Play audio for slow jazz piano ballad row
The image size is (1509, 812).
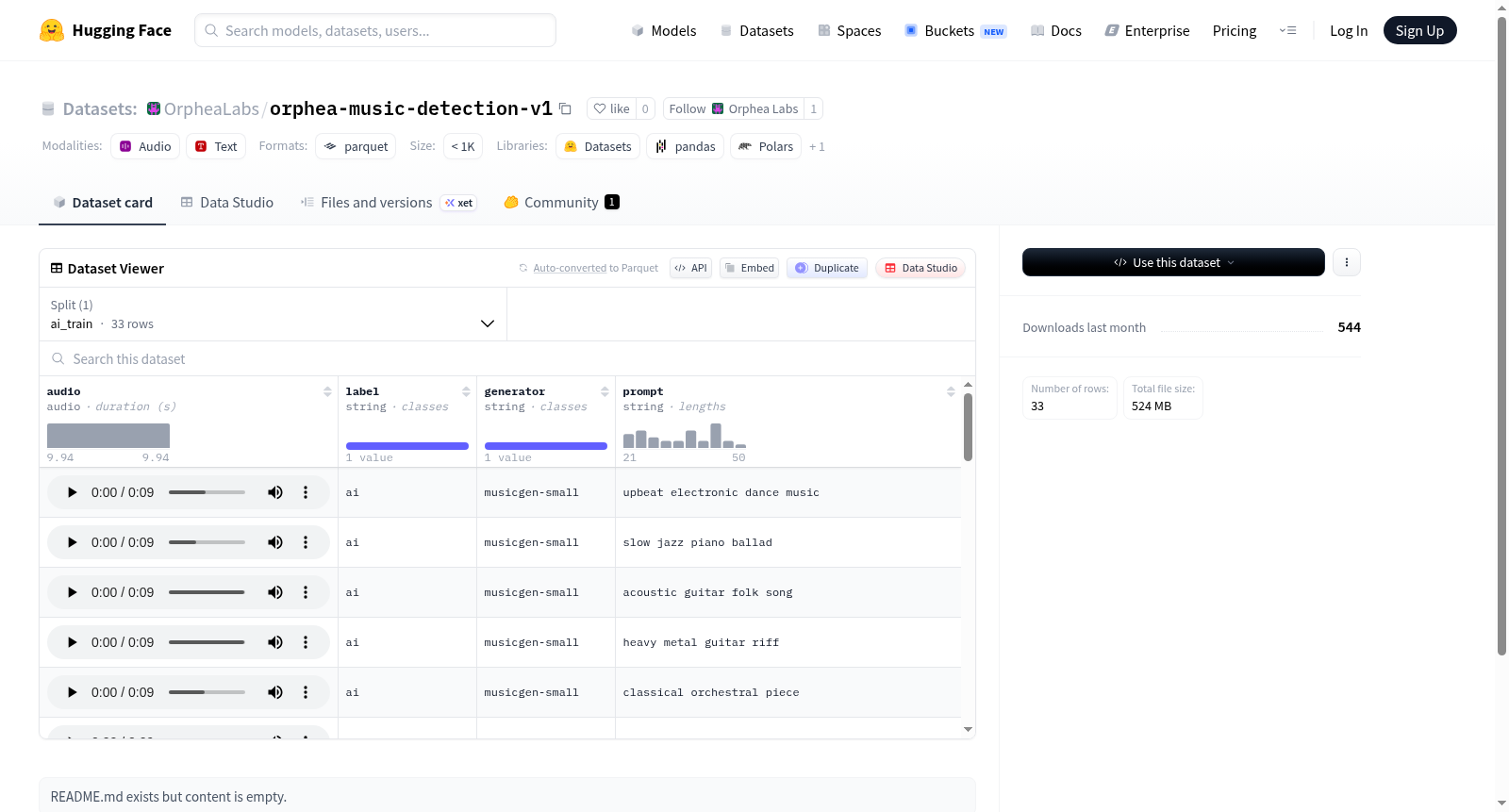(x=72, y=542)
